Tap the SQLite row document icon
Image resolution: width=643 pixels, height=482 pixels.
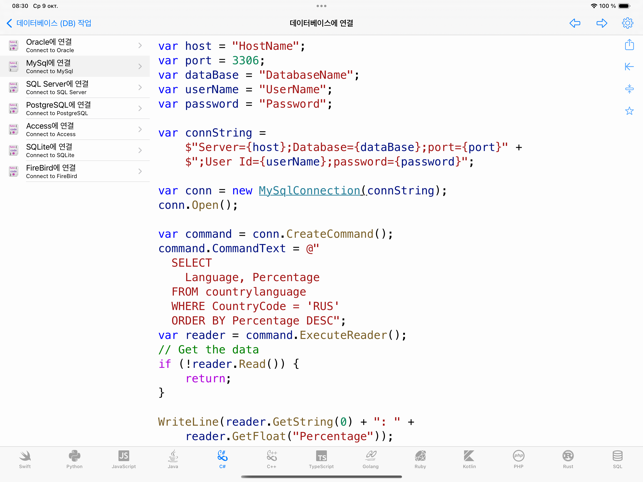pos(14,150)
